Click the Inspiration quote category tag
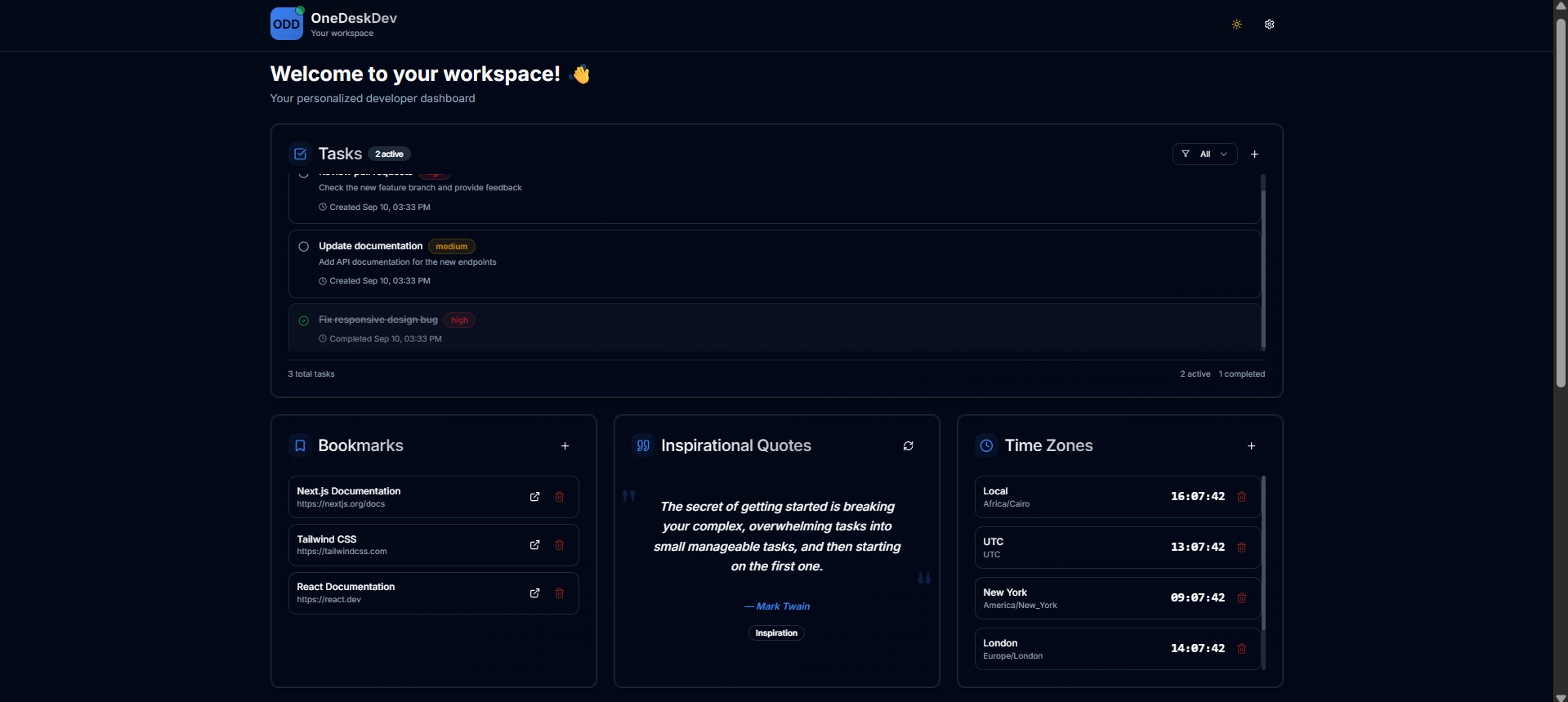1568x702 pixels. click(x=776, y=633)
